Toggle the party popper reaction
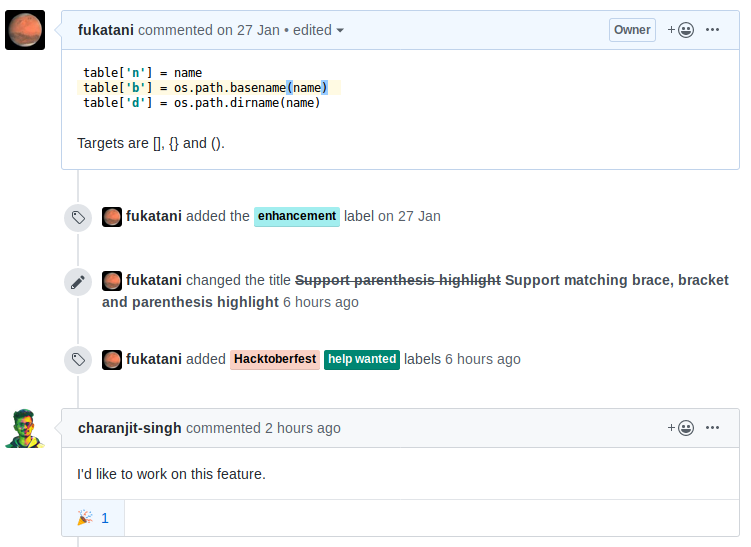751x547 pixels. (93, 518)
